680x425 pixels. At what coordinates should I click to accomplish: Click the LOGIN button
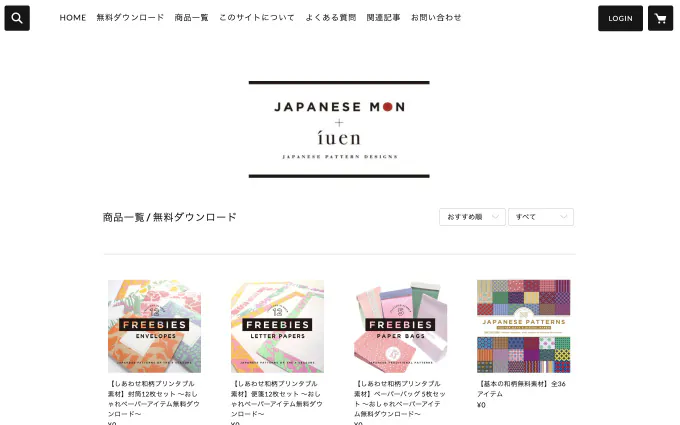click(x=620, y=18)
